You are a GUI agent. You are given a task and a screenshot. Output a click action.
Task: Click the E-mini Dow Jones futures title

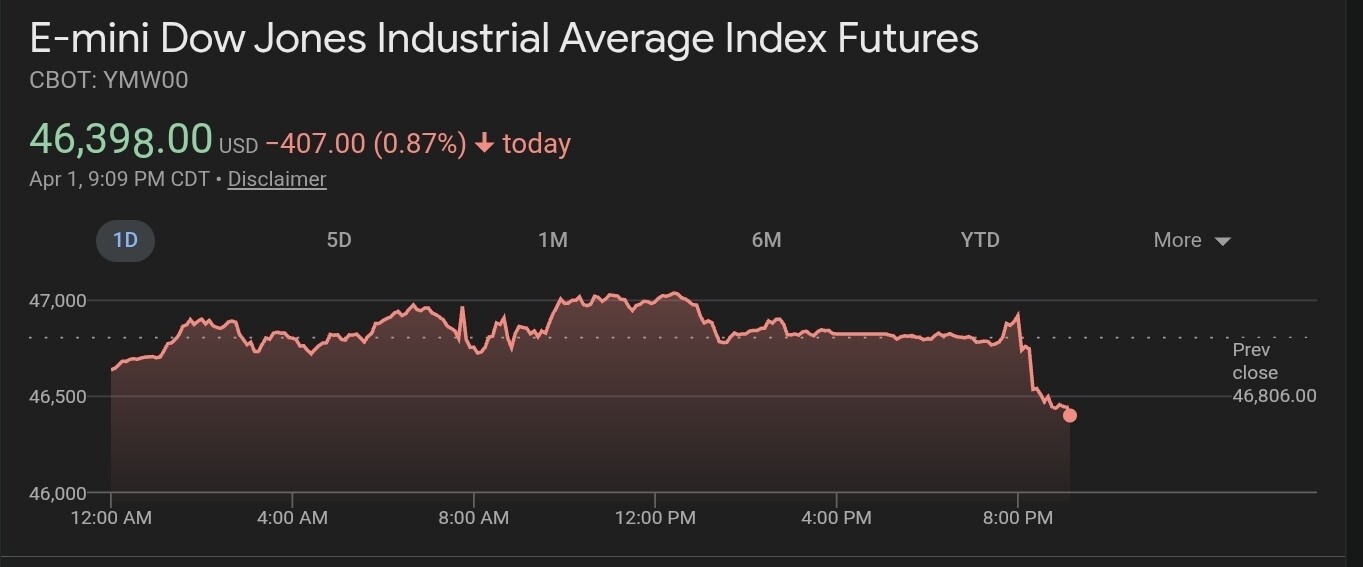(x=504, y=39)
